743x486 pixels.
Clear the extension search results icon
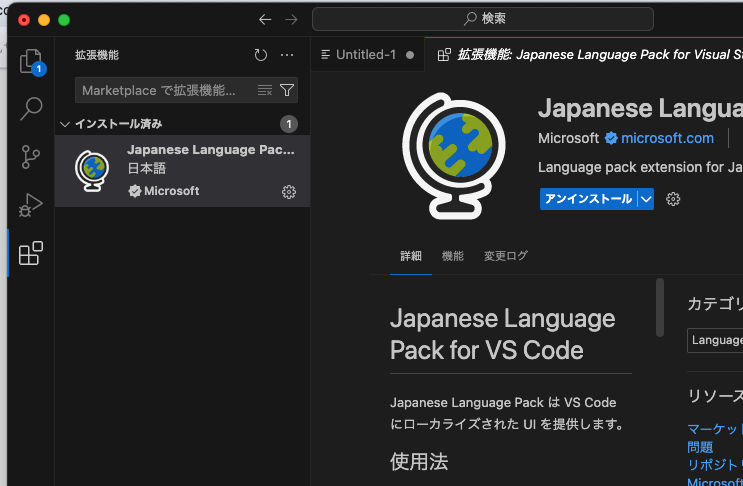(265, 90)
